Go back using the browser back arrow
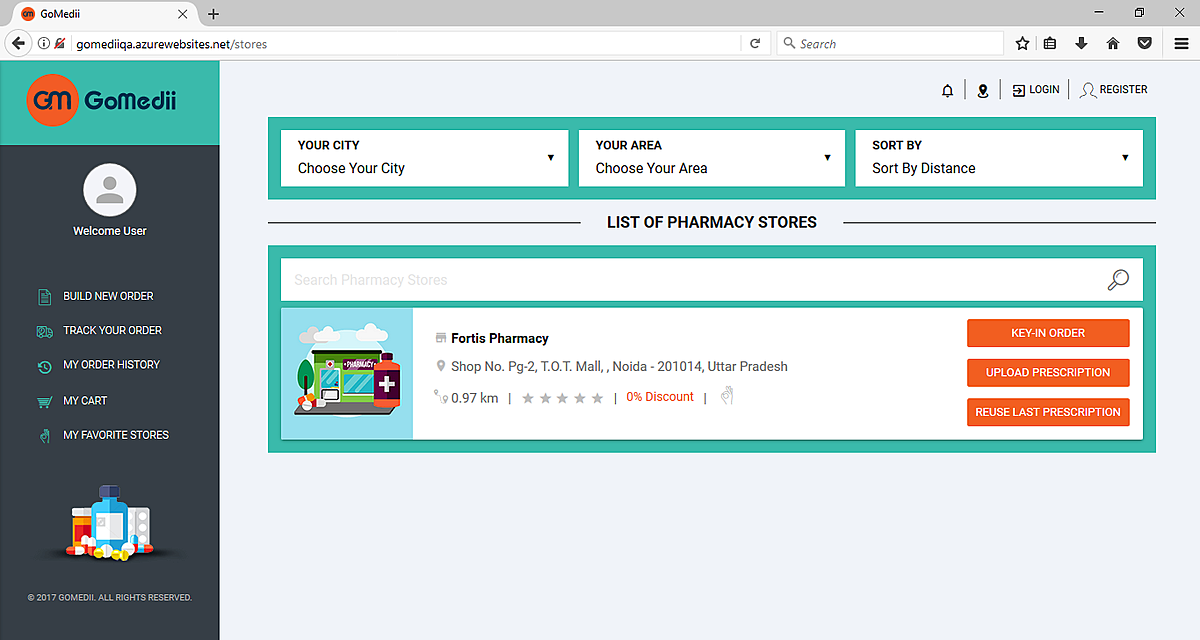Screen dimensions: 1200x640 pos(18,43)
